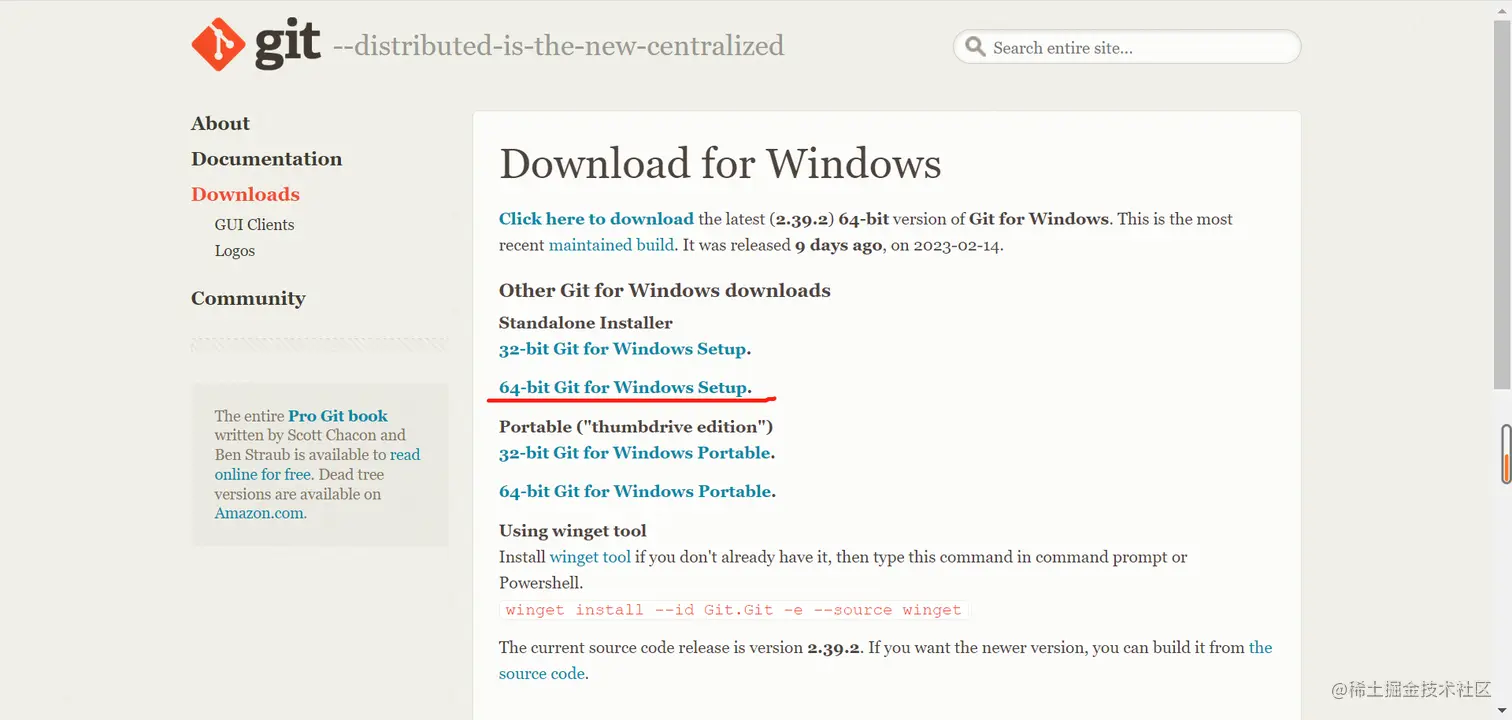Click the Standalone Installer label
Screen dimensions: 1512x720
pos(586,323)
